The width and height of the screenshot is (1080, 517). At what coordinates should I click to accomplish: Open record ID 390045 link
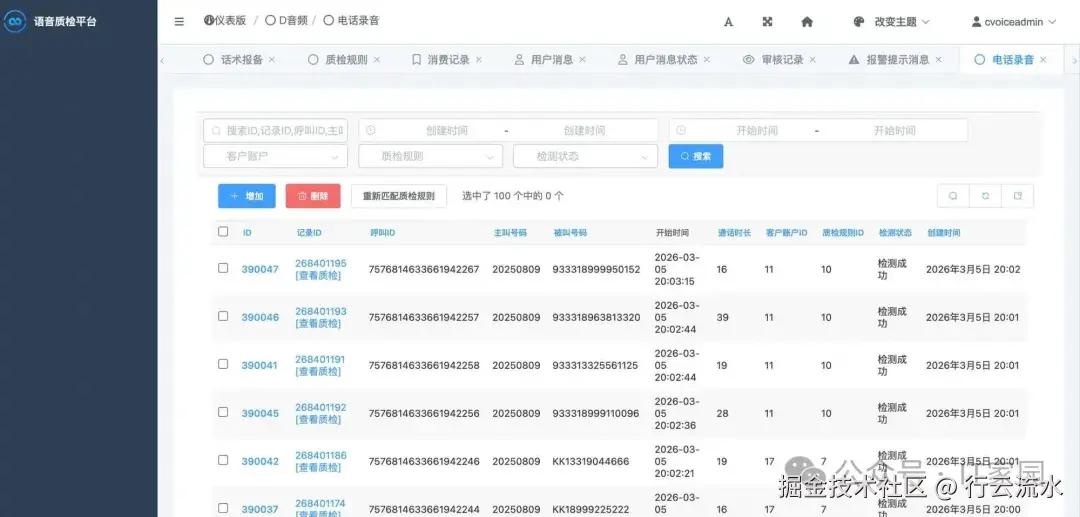tap(260, 414)
